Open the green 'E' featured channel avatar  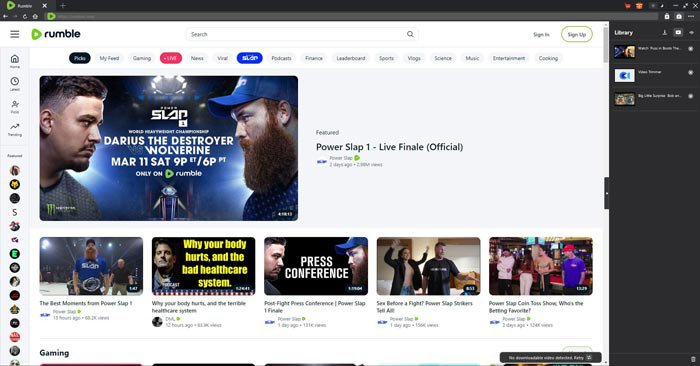pos(15,254)
